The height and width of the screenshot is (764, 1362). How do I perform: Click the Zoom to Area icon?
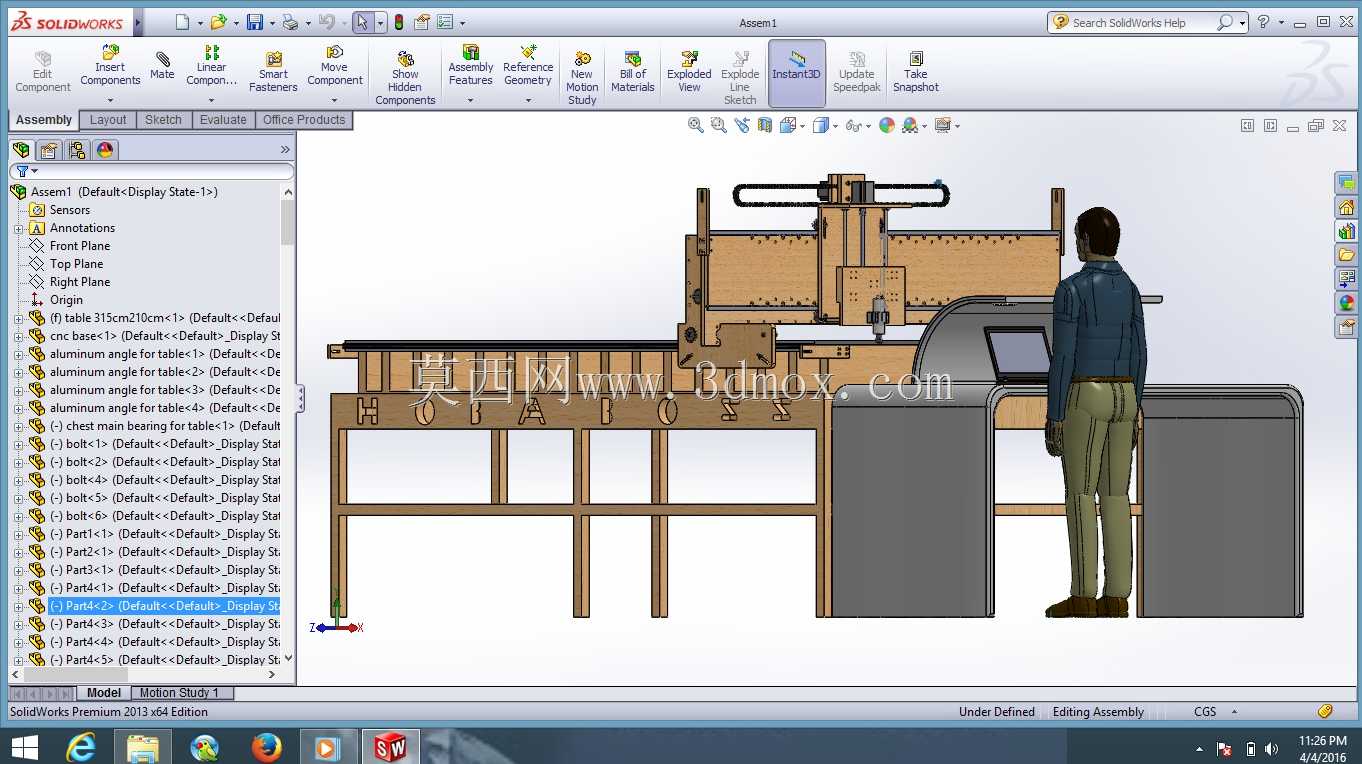718,125
